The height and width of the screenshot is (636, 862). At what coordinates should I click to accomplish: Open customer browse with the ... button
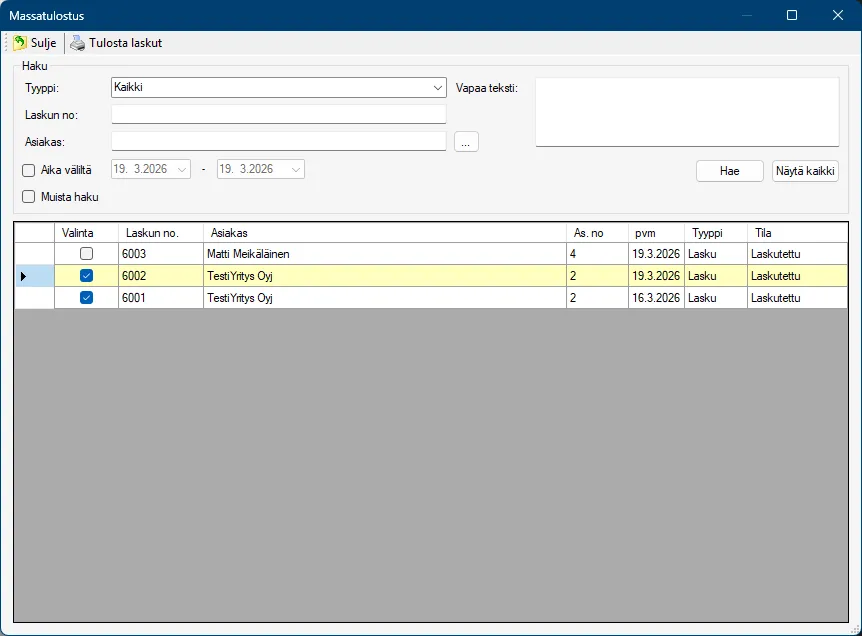pyautogui.click(x=466, y=142)
